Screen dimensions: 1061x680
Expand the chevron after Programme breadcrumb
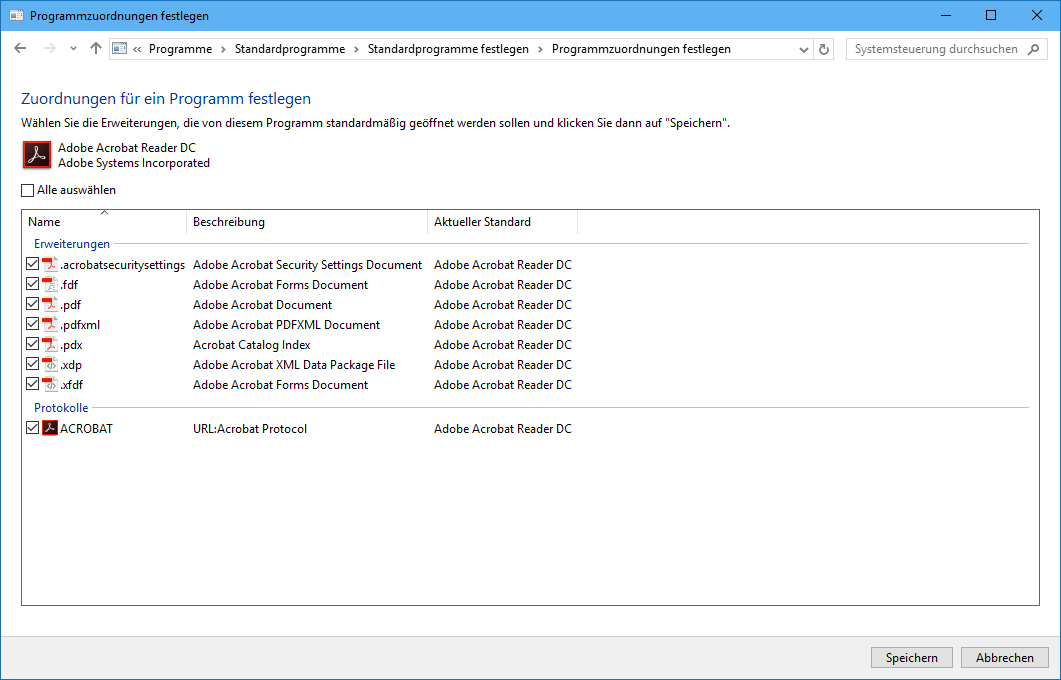tap(223, 49)
